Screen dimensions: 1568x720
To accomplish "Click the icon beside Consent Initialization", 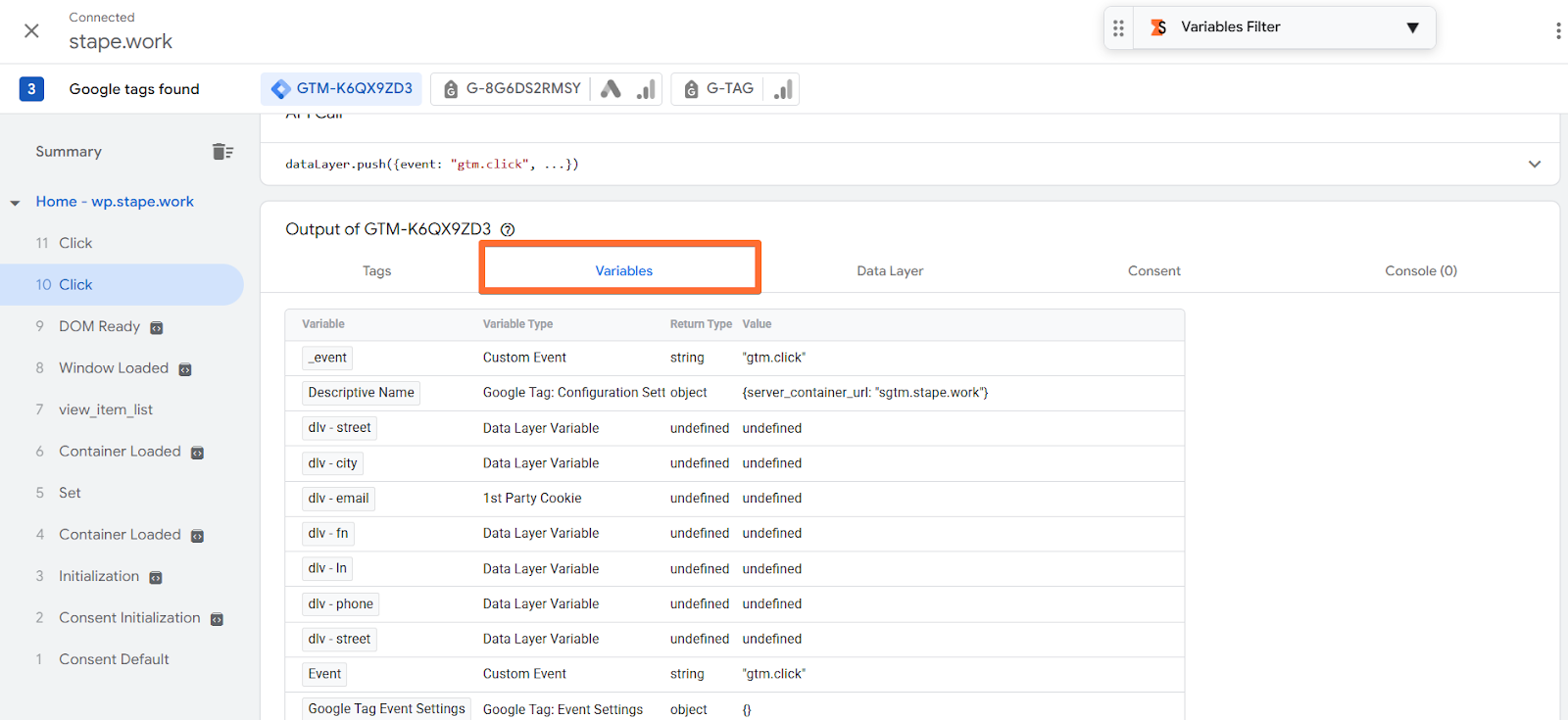I will (x=217, y=619).
